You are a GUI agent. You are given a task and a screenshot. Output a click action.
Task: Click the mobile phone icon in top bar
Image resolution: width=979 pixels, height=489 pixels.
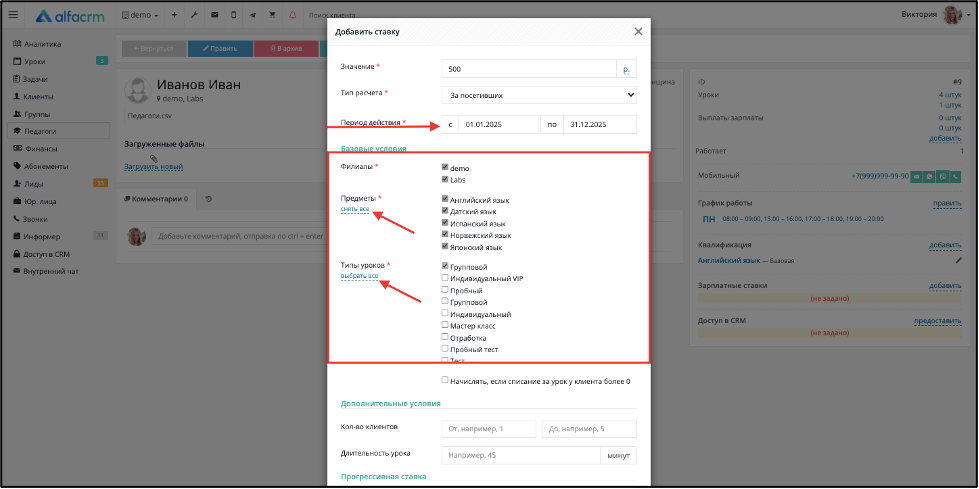234,14
